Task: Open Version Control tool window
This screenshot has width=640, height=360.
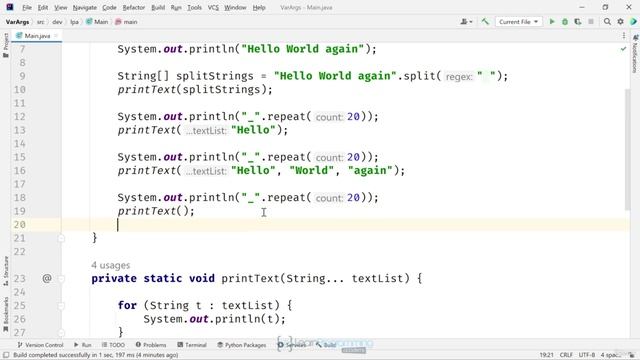Action: [40, 345]
